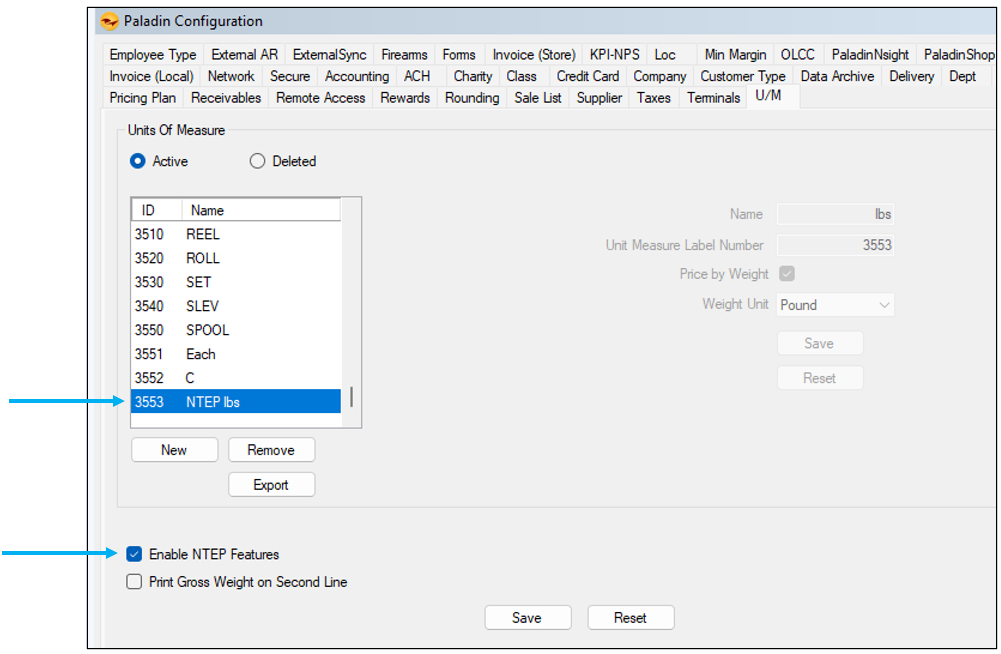Select the Deleted radio button
1001x654 pixels.
click(x=258, y=161)
